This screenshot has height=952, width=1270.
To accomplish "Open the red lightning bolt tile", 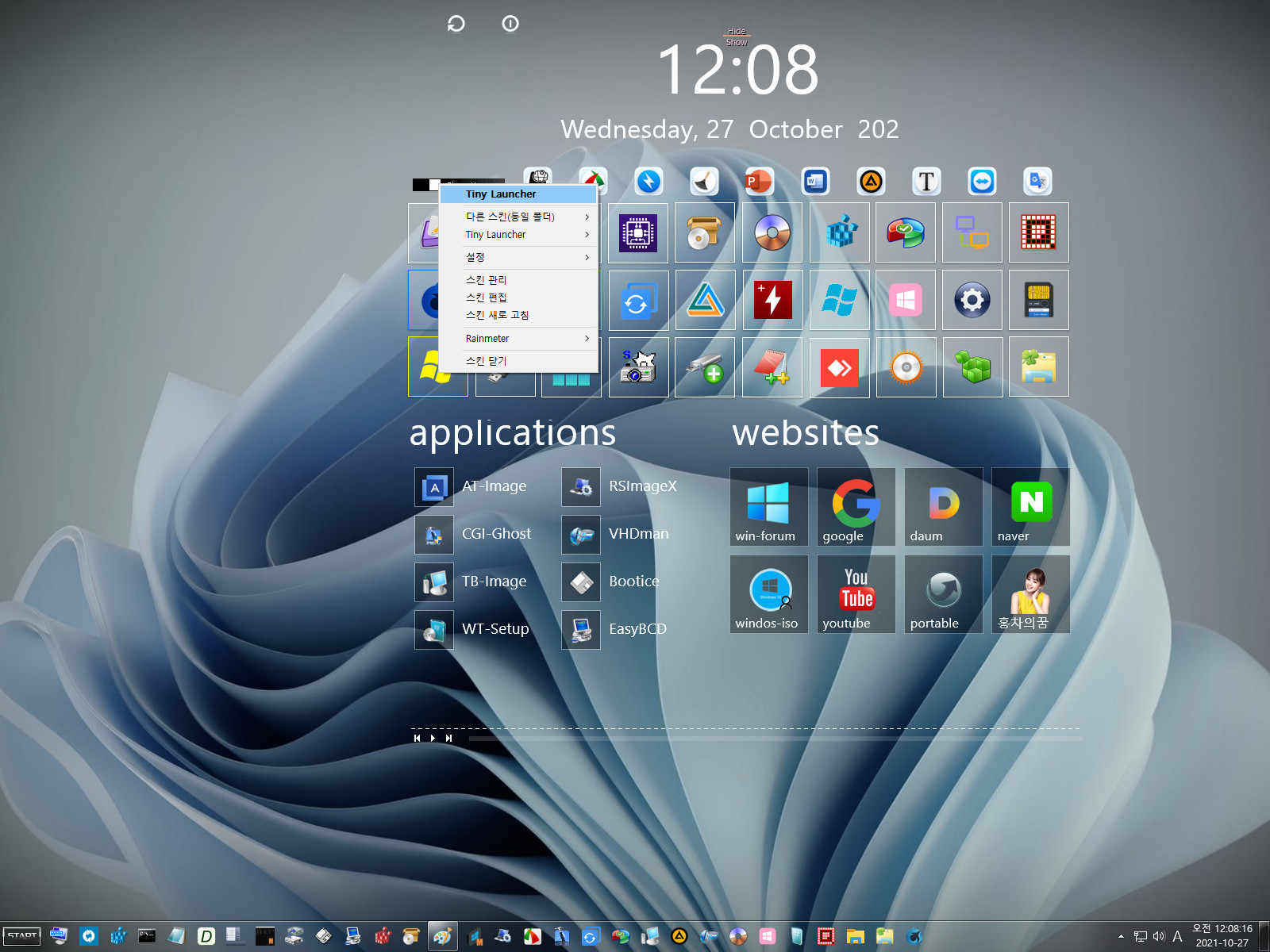I will [772, 300].
